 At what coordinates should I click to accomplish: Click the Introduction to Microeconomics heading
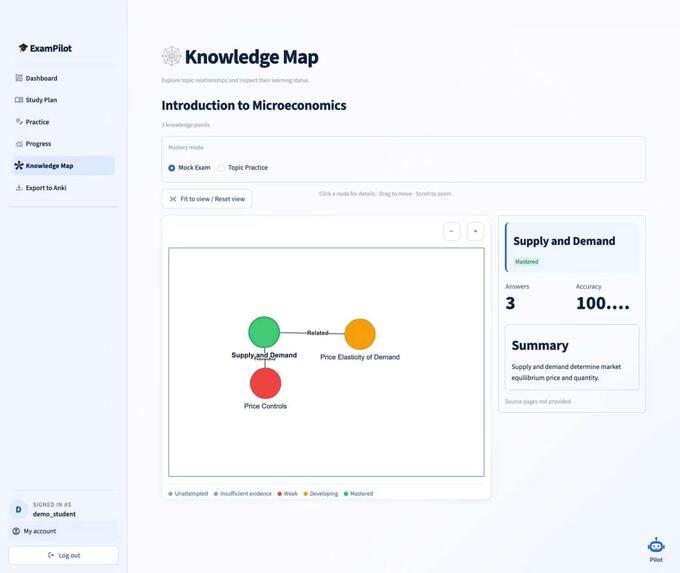click(254, 105)
